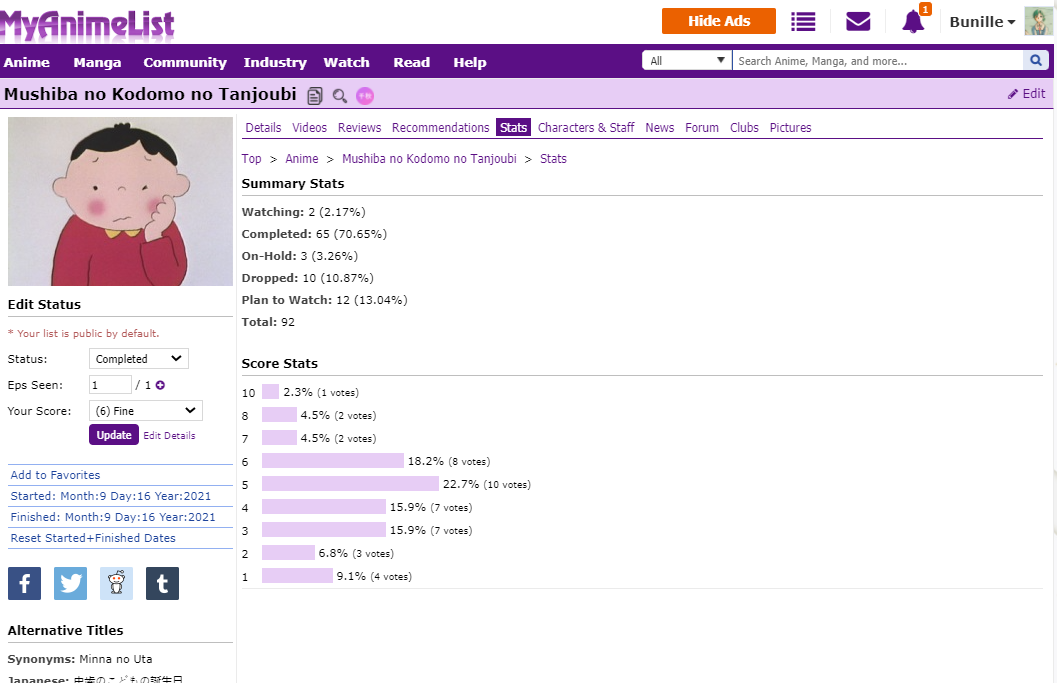Open the Status Completed dropdown

tap(139, 359)
